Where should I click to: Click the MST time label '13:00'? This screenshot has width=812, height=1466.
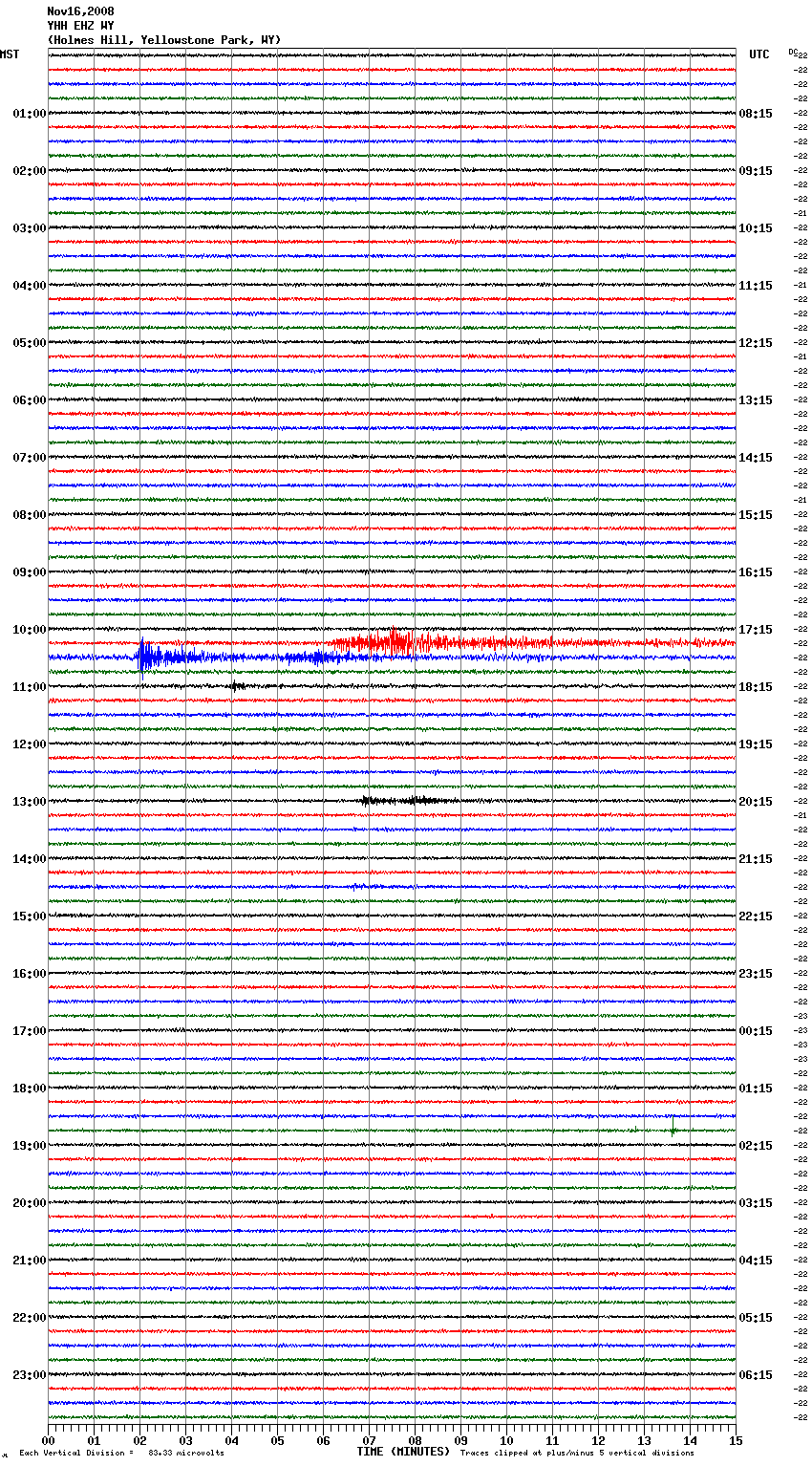[x=30, y=802]
